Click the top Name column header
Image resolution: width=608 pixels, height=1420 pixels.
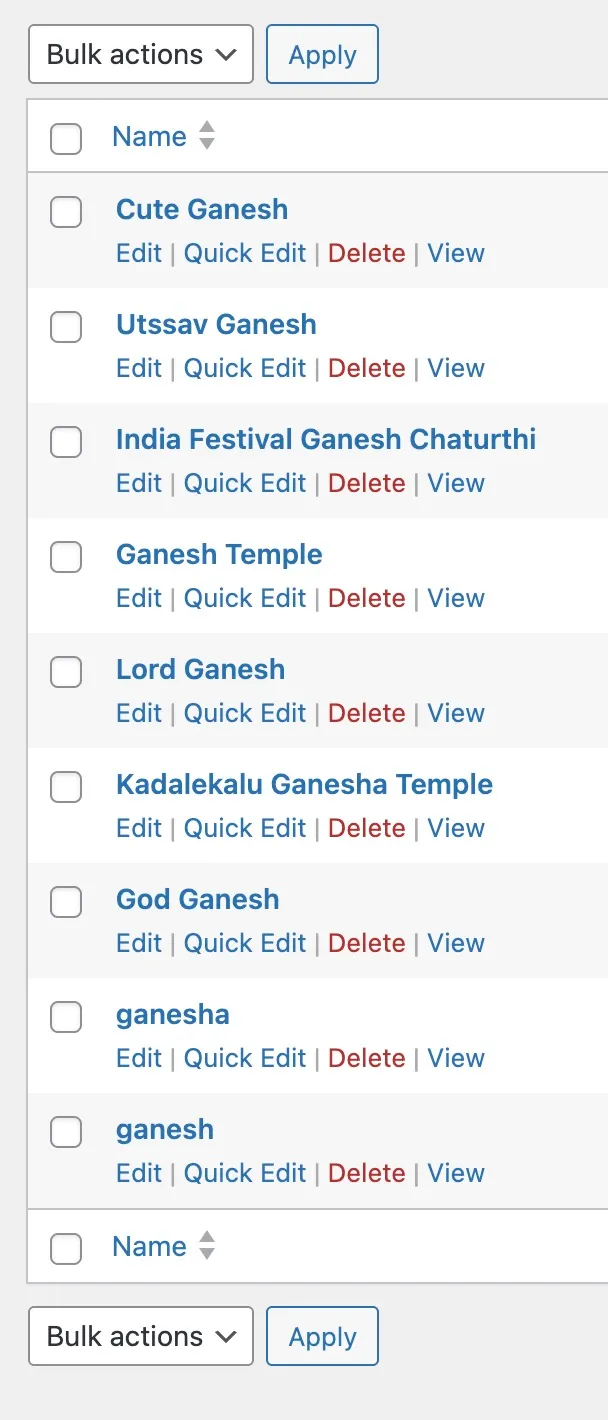149,136
